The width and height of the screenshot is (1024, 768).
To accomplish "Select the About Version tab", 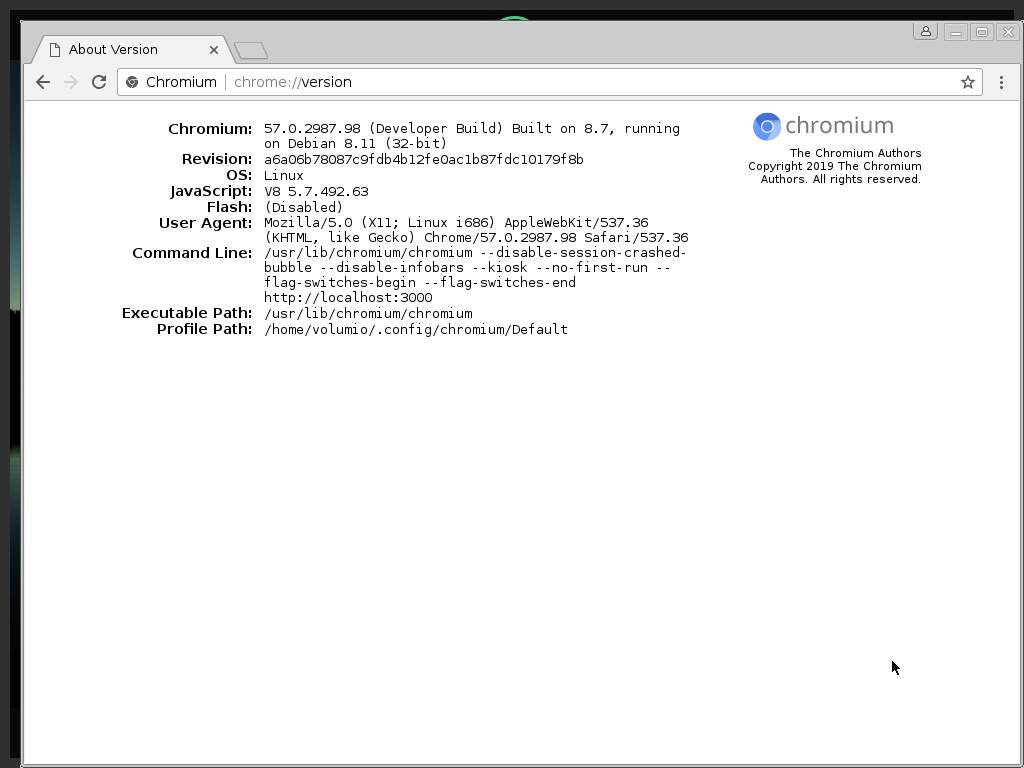I will (131, 50).
